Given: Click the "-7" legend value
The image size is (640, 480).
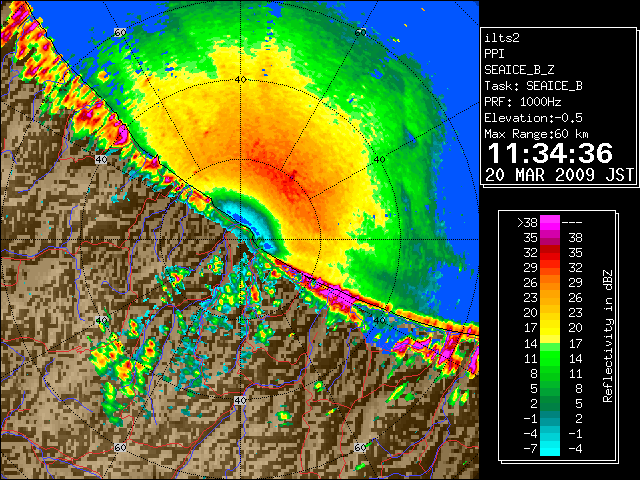Looking at the screenshot, I should tap(530, 449).
